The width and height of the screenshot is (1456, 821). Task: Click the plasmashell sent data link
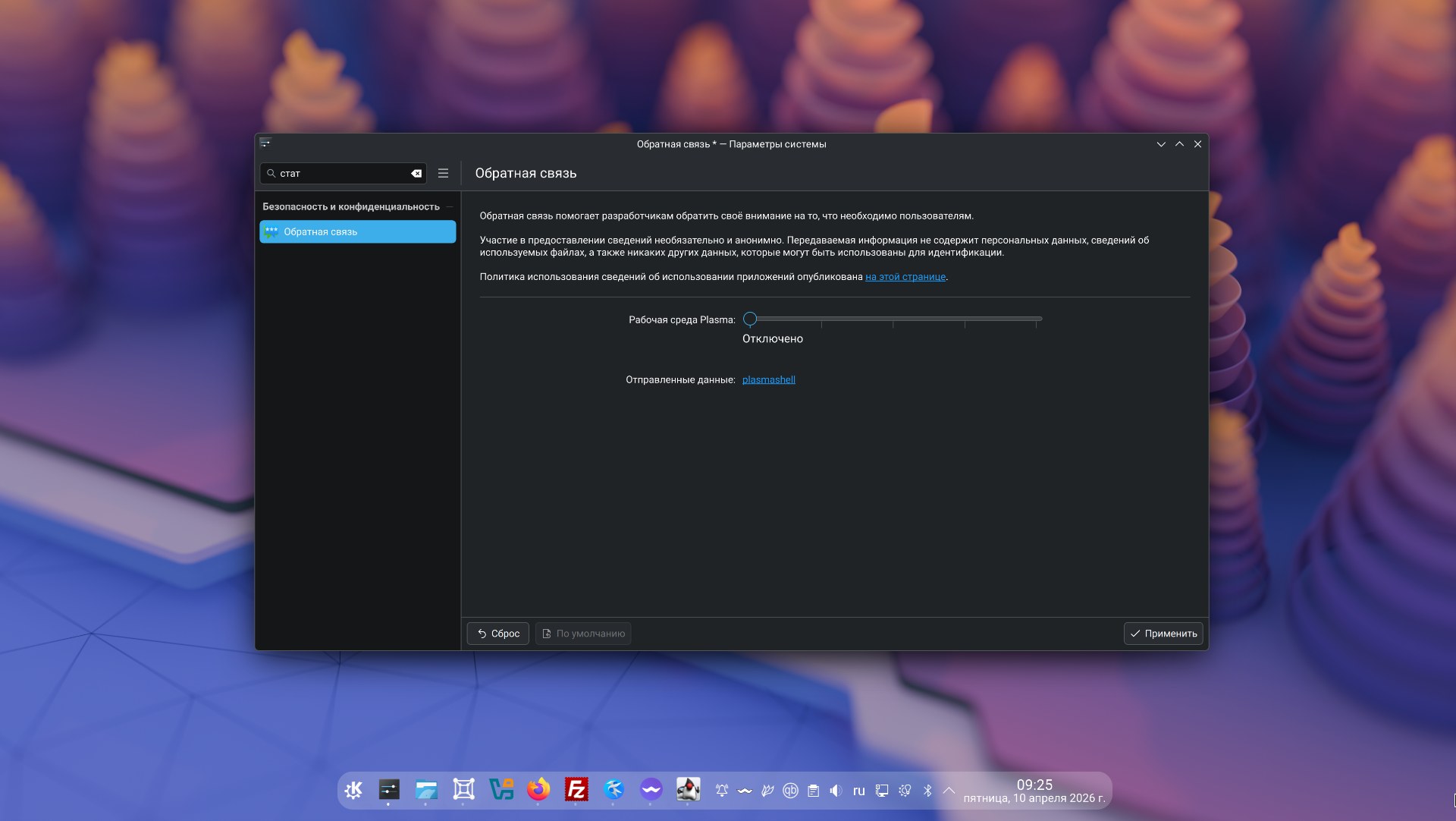coord(768,380)
